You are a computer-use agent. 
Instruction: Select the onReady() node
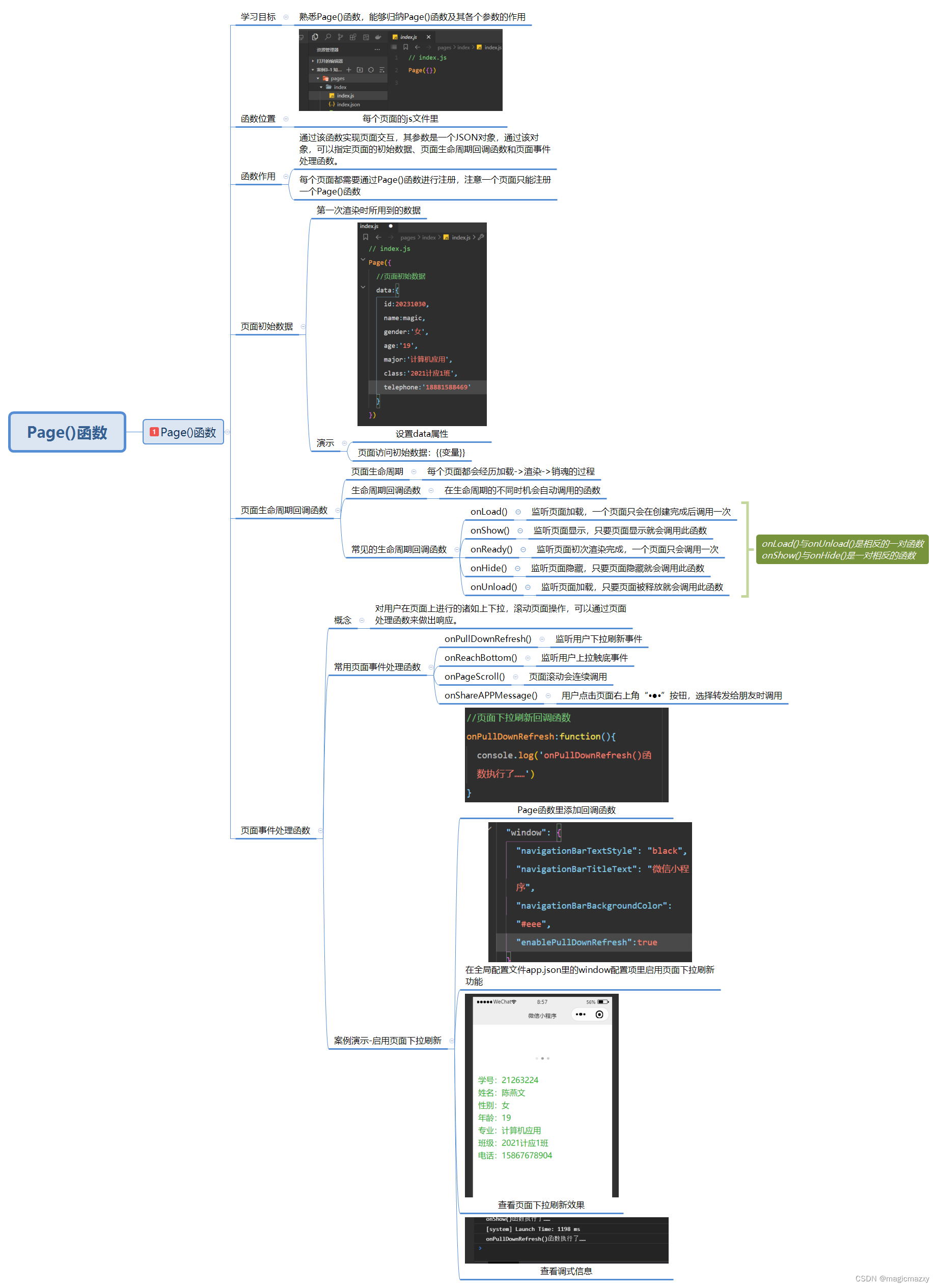pyautogui.click(x=491, y=550)
